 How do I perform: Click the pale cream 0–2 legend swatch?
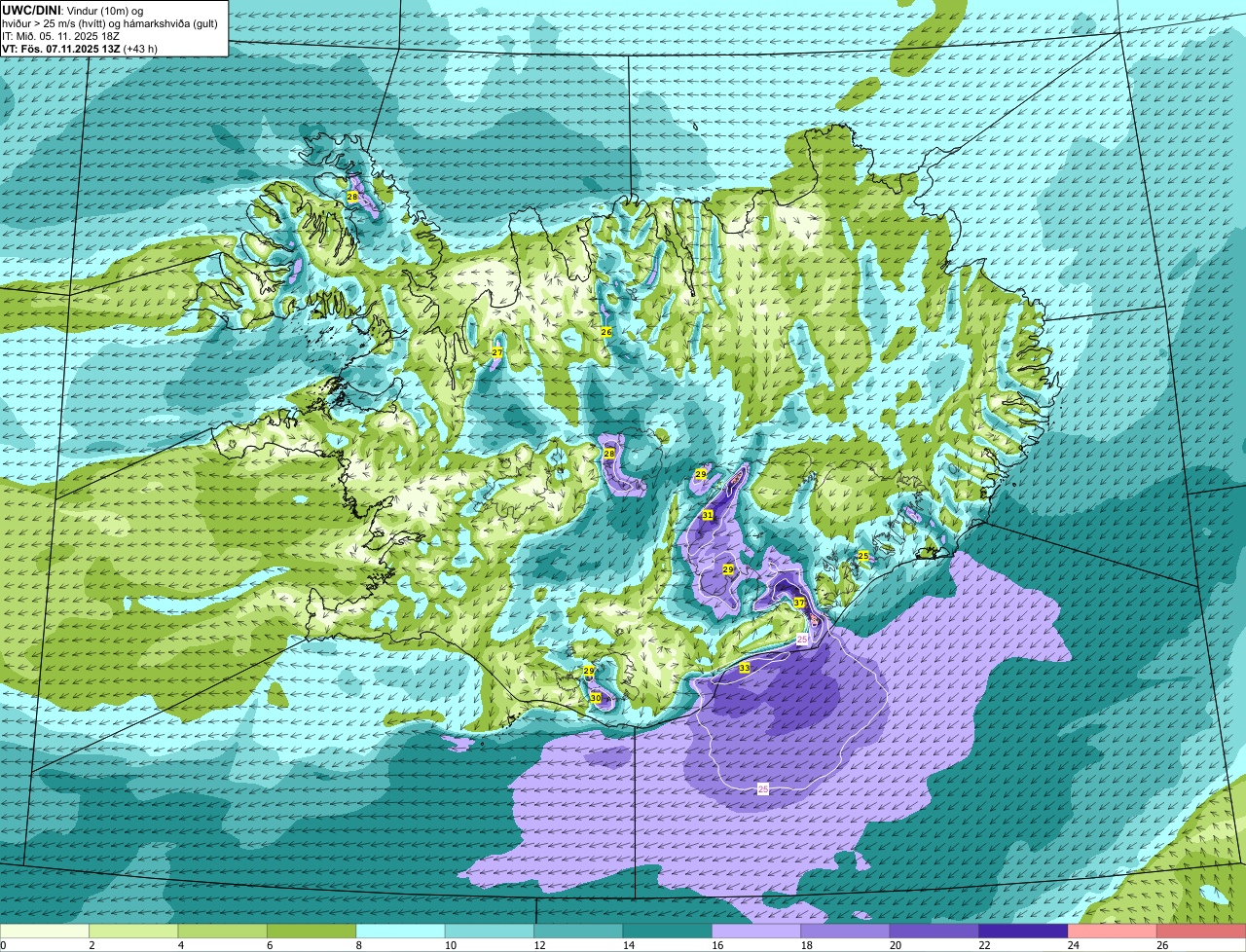click(45, 932)
